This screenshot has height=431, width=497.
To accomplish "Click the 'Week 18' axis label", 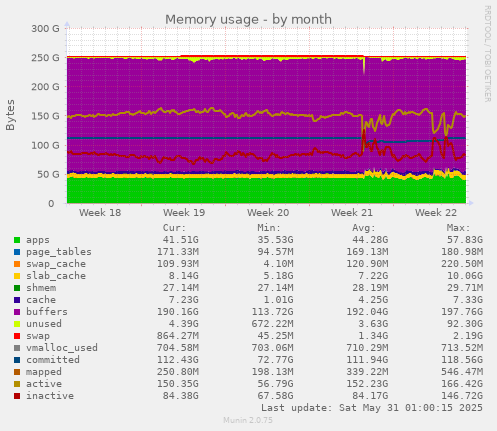I will click(100, 213).
